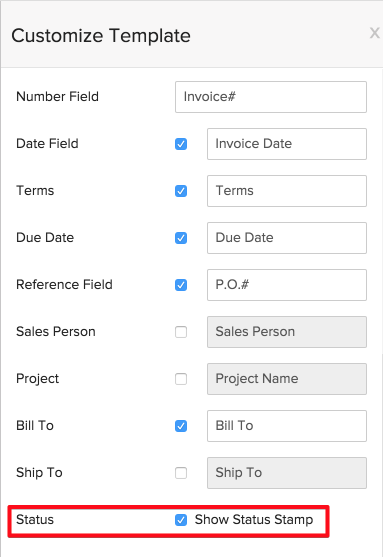Viewport: 383px width, 557px height.
Task: Click the Invoice# number field input
Action: (x=271, y=97)
